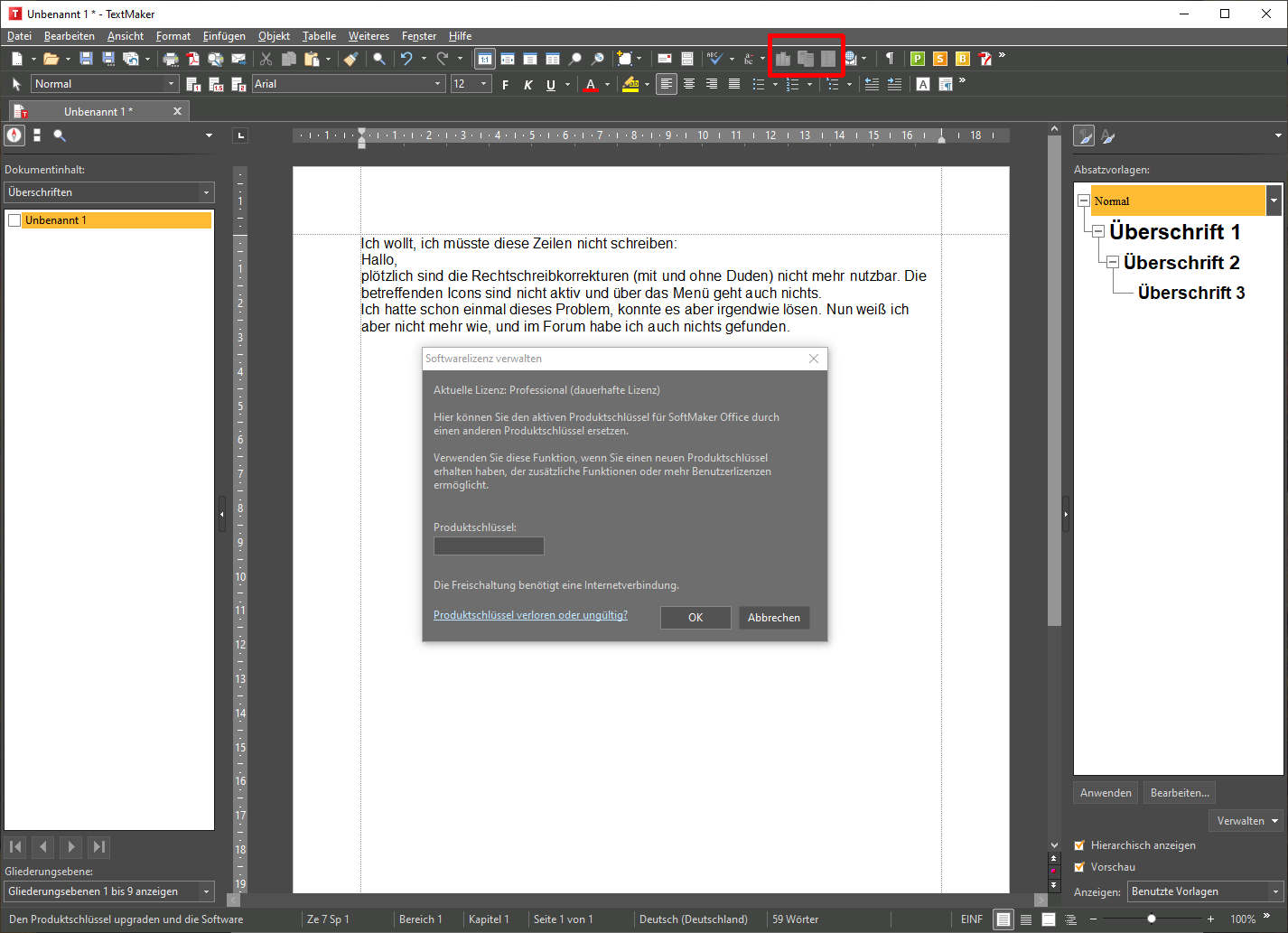Switch to the first status bar view icon

coord(1003,919)
